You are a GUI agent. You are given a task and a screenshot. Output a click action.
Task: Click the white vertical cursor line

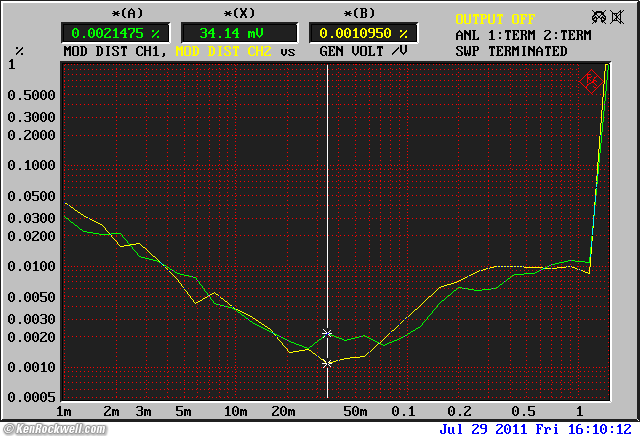(x=328, y=200)
